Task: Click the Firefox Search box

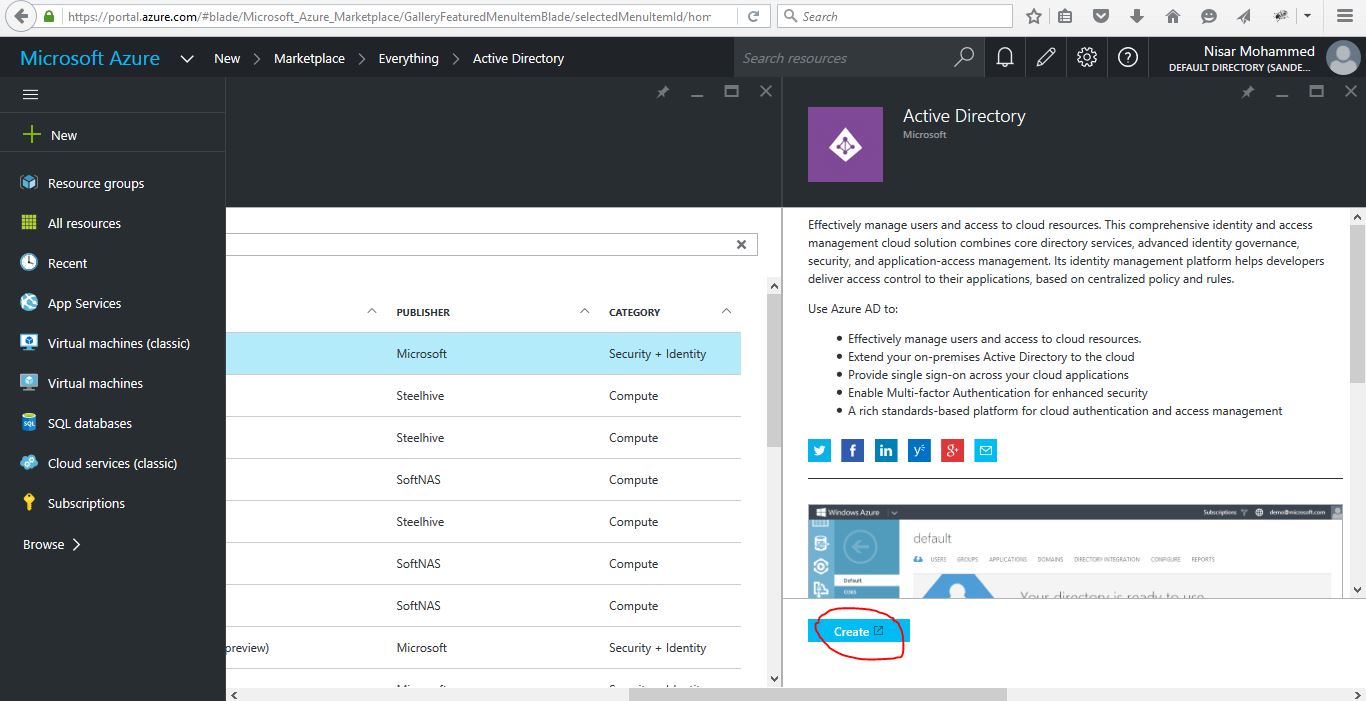Action: click(894, 16)
